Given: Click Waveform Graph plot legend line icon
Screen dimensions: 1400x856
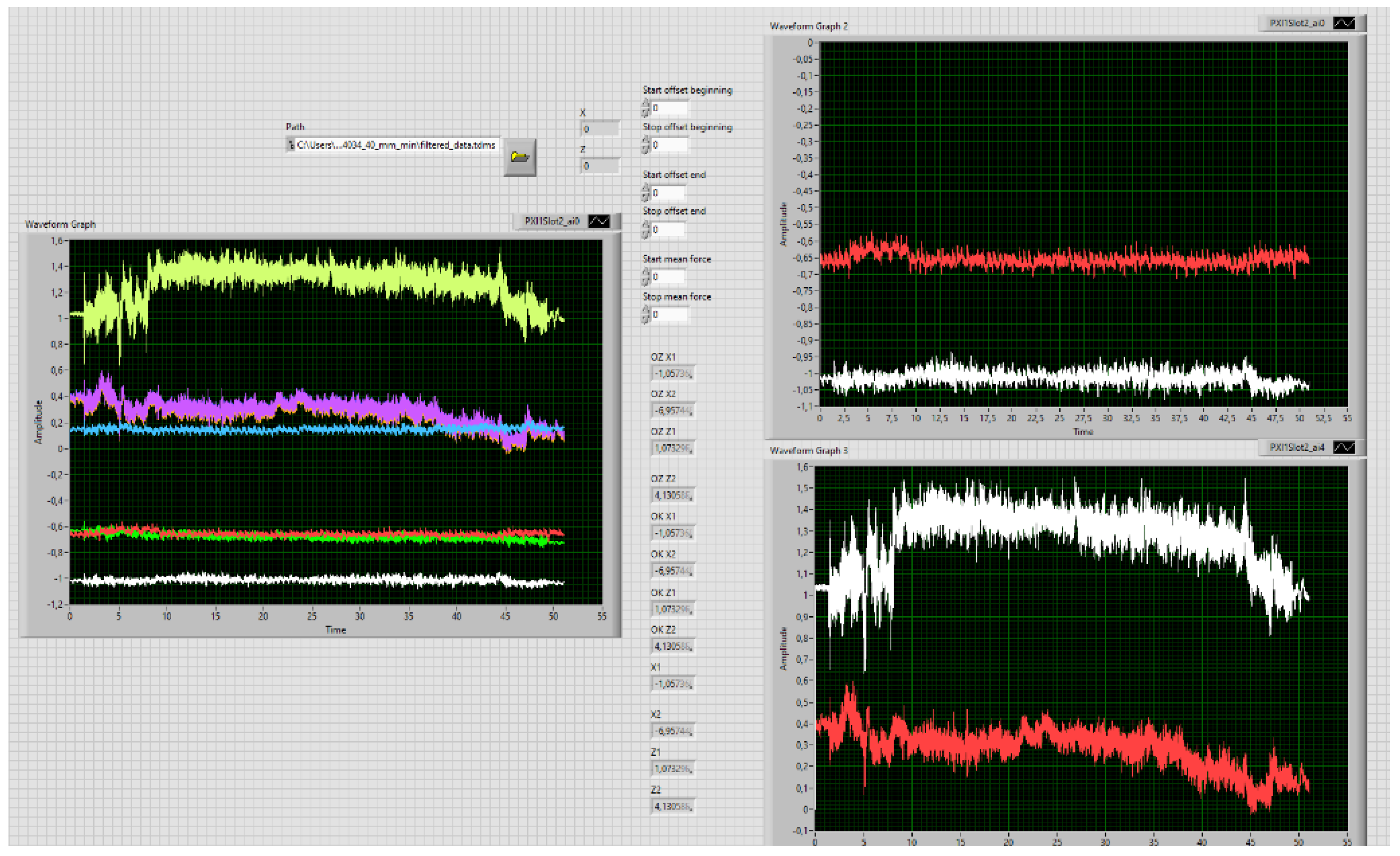Looking at the screenshot, I should coord(598,221).
